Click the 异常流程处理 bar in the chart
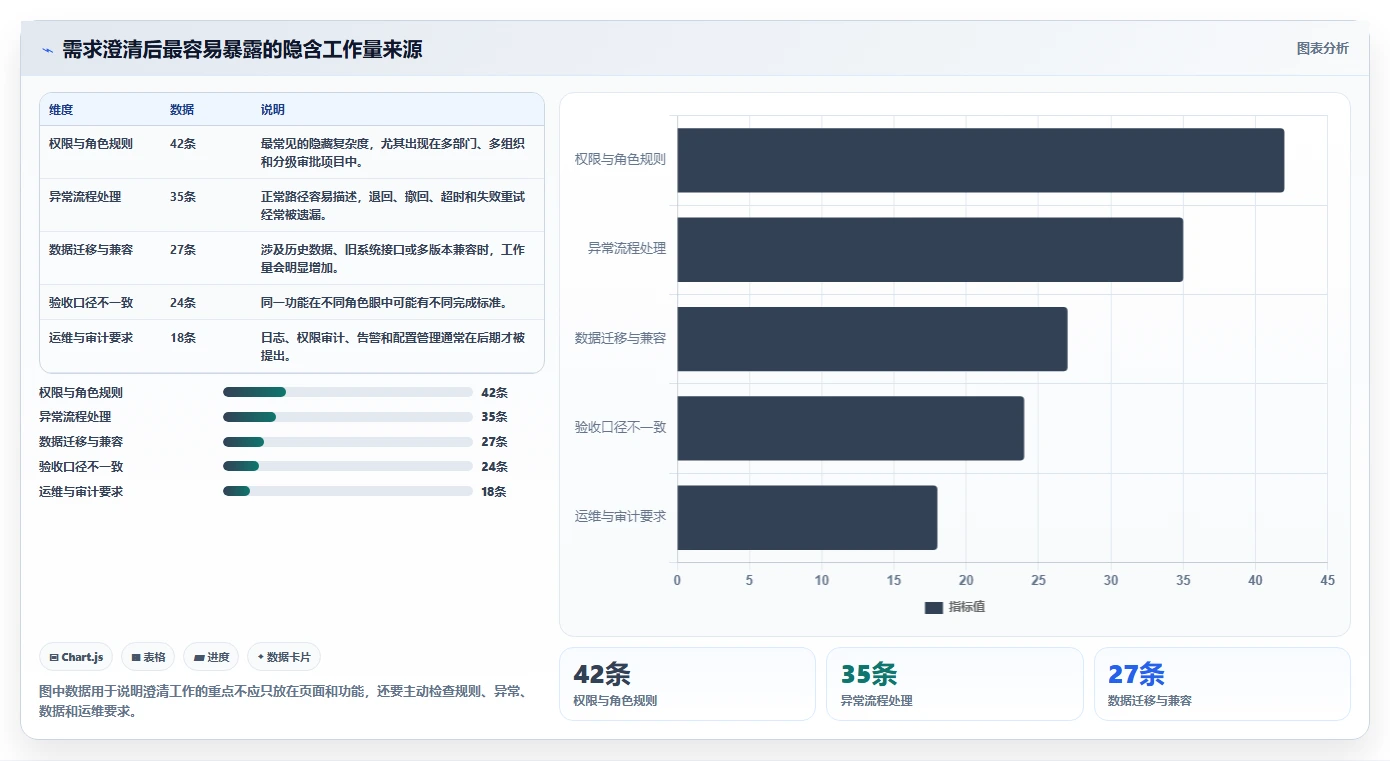 pos(930,249)
